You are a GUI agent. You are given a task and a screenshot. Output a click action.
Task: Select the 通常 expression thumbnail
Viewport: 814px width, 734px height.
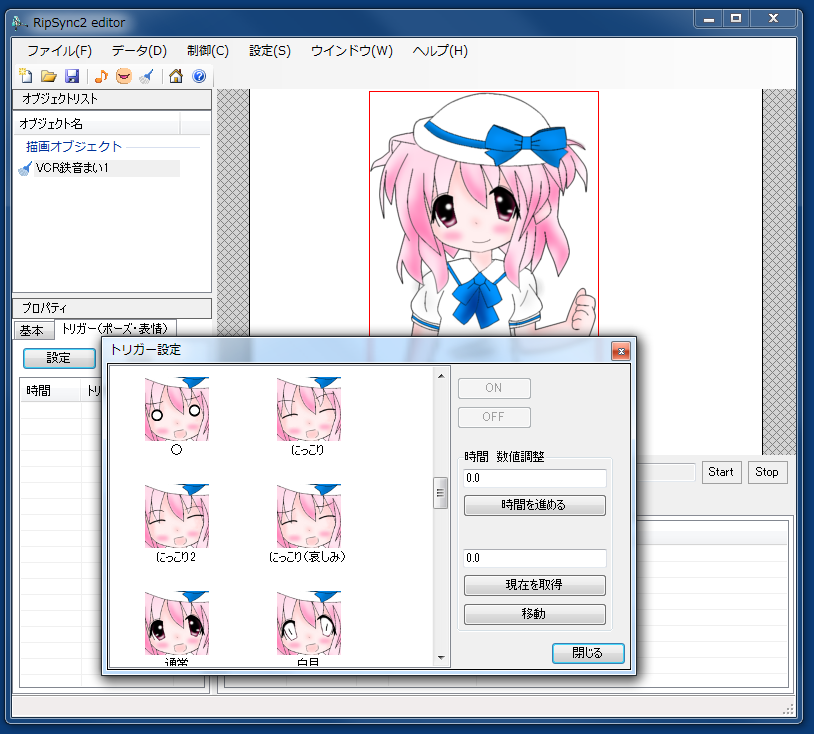click(177, 623)
